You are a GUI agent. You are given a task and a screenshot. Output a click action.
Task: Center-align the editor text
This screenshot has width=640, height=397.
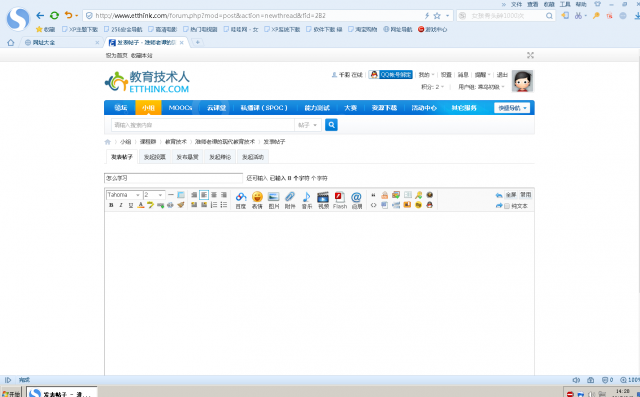(x=213, y=195)
